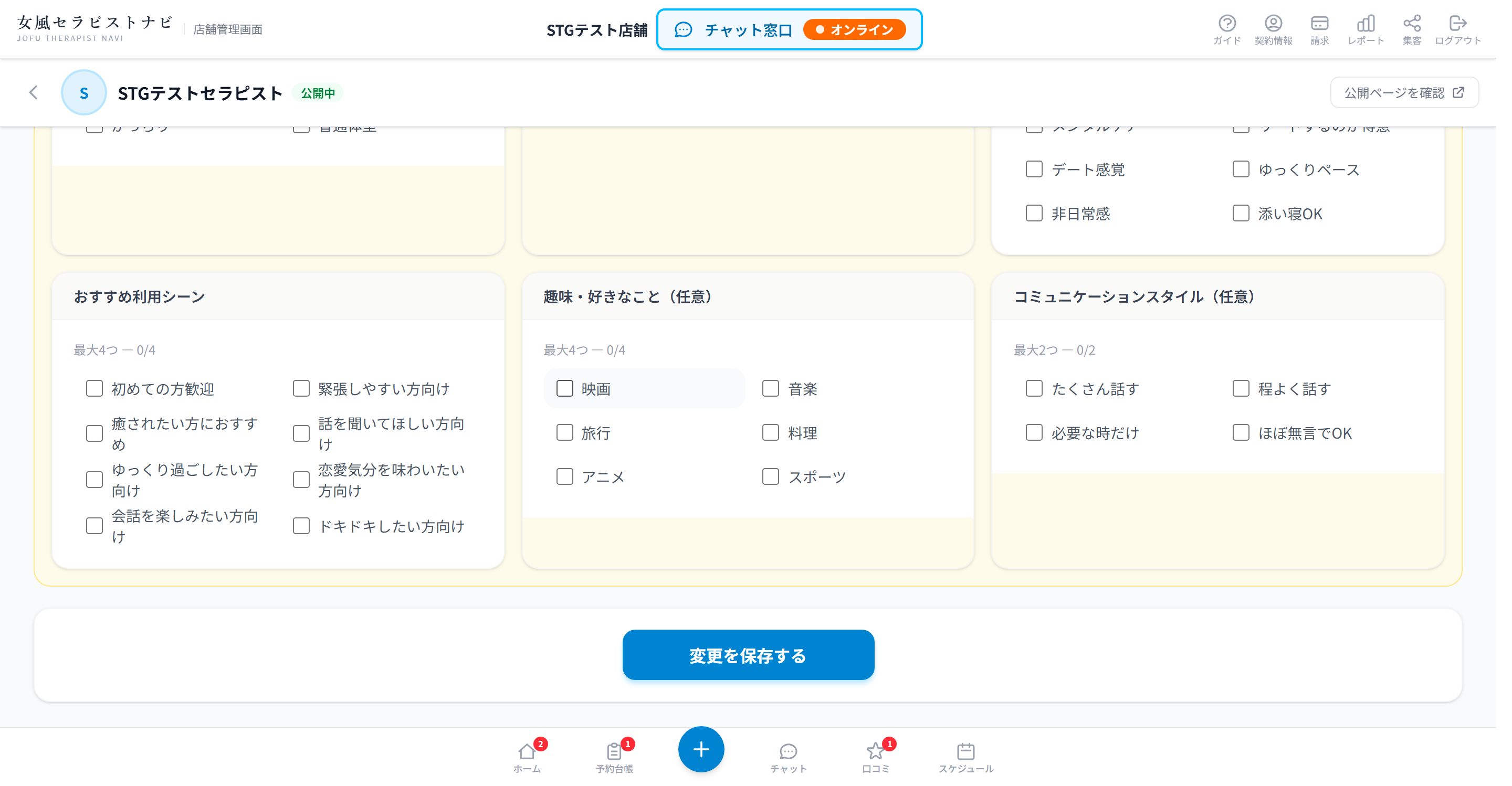Check 恋愛気分を味わいたい方向け

coord(304,484)
